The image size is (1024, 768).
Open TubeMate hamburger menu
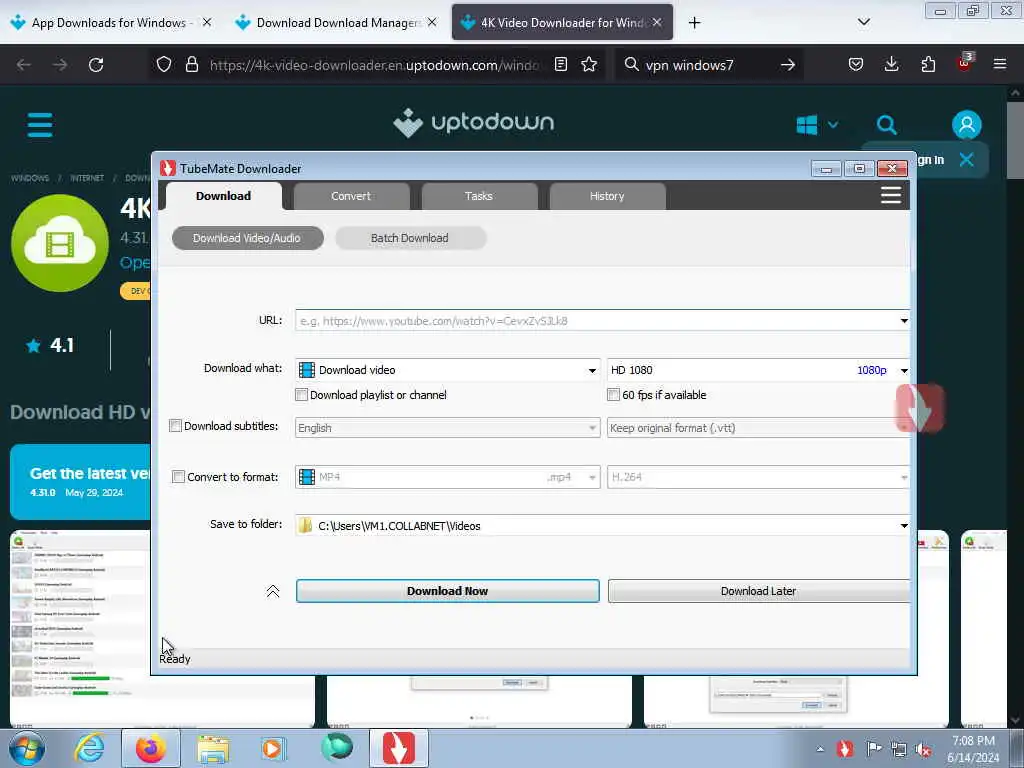891,195
